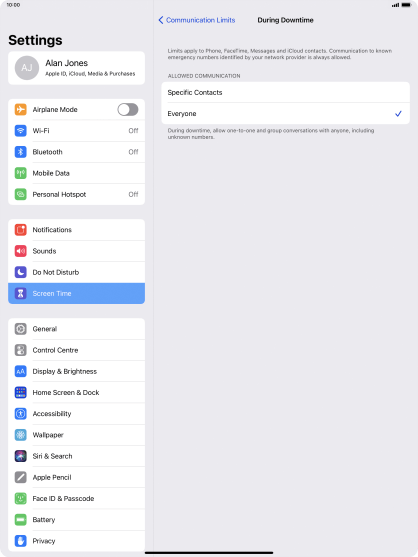Open Personal Hotspot settings row
The height and width of the screenshot is (557, 418).
[x=76, y=194]
